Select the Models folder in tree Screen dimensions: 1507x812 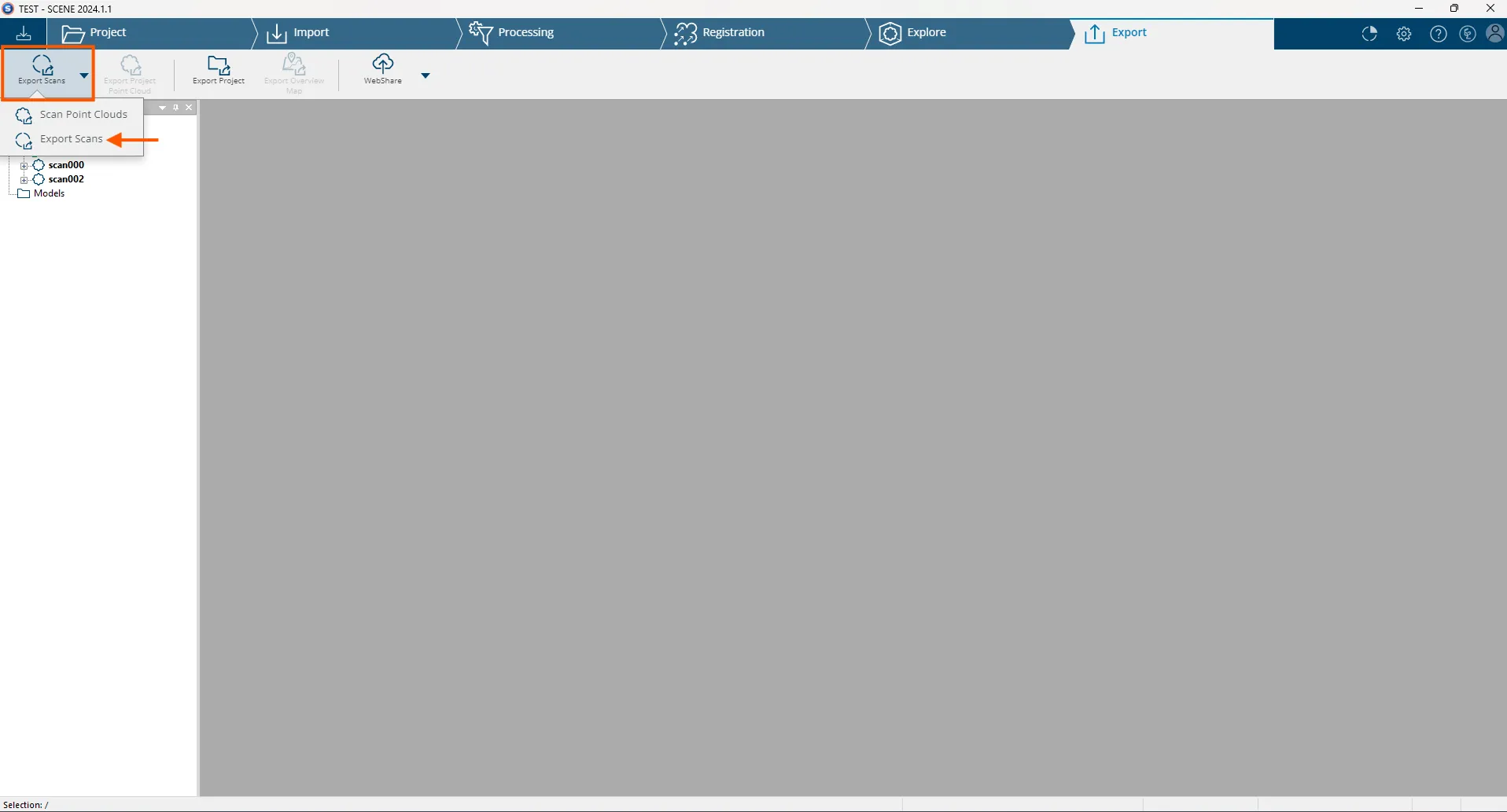click(49, 193)
